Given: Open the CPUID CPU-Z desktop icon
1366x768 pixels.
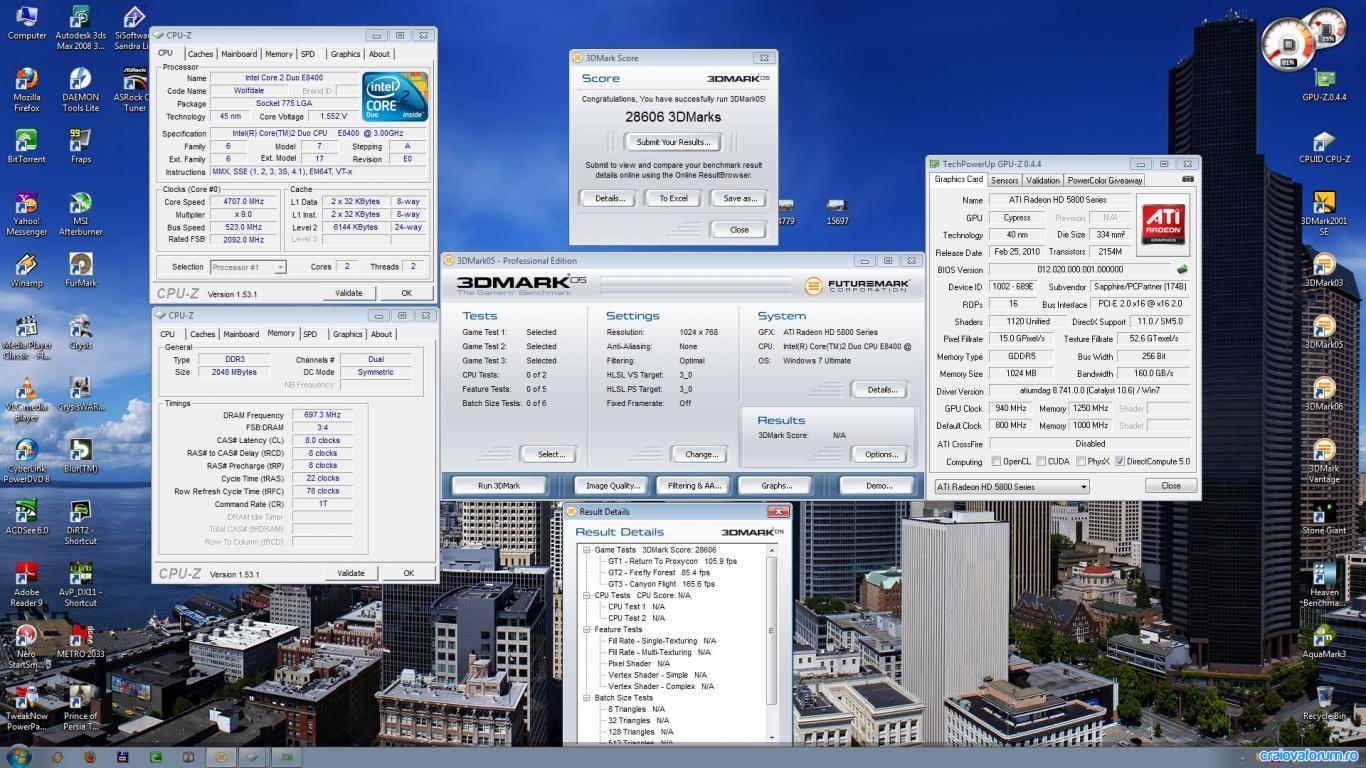Looking at the screenshot, I should pyautogui.click(x=1324, y=146).
